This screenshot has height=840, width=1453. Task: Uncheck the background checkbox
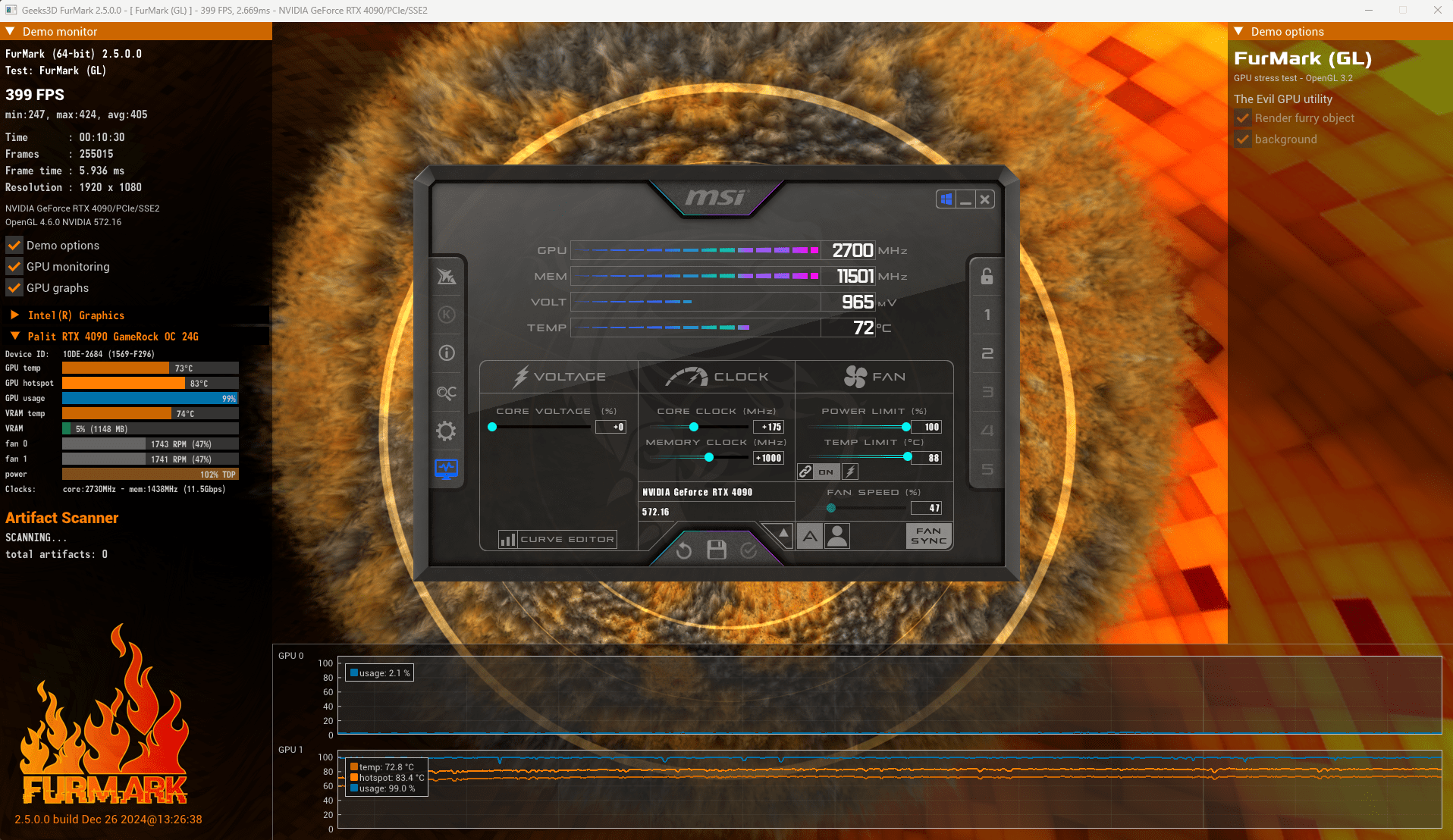(x=1242, y=139)
